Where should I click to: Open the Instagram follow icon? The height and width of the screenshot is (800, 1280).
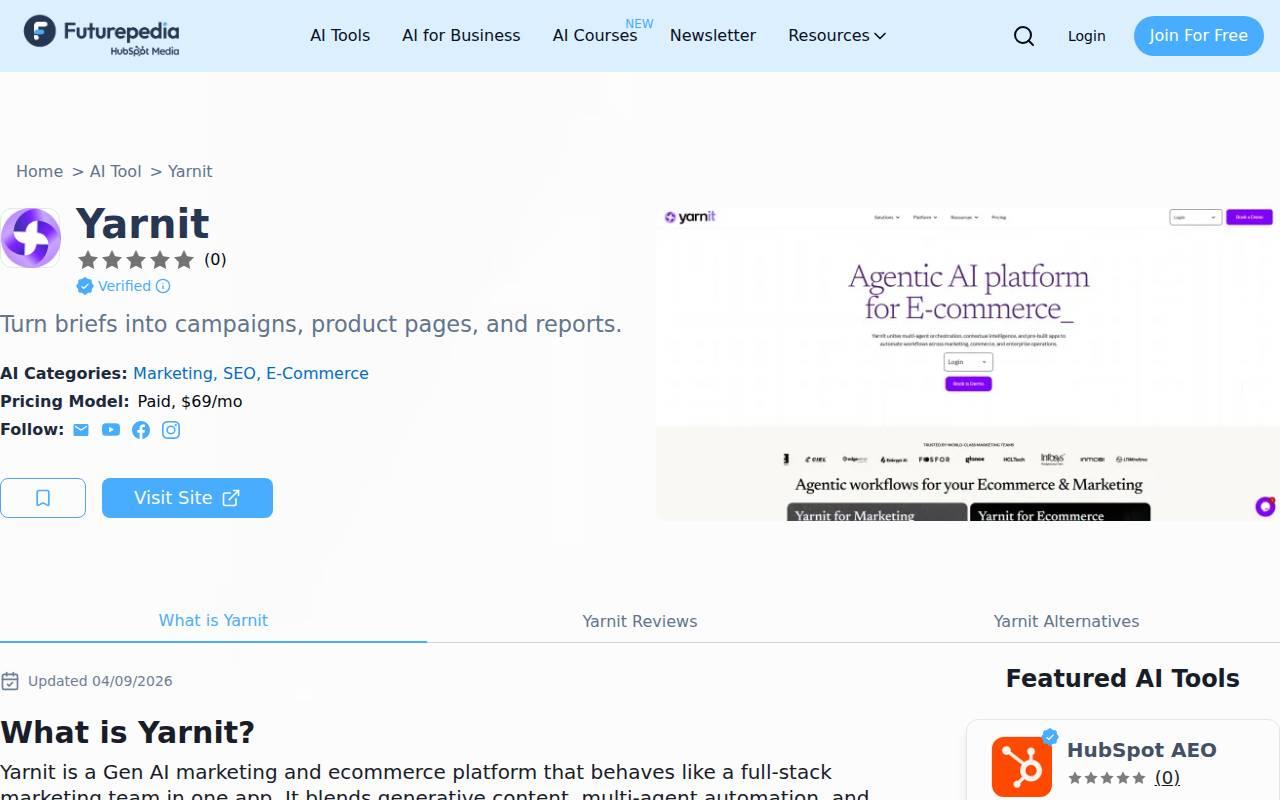tap(171, 430)
